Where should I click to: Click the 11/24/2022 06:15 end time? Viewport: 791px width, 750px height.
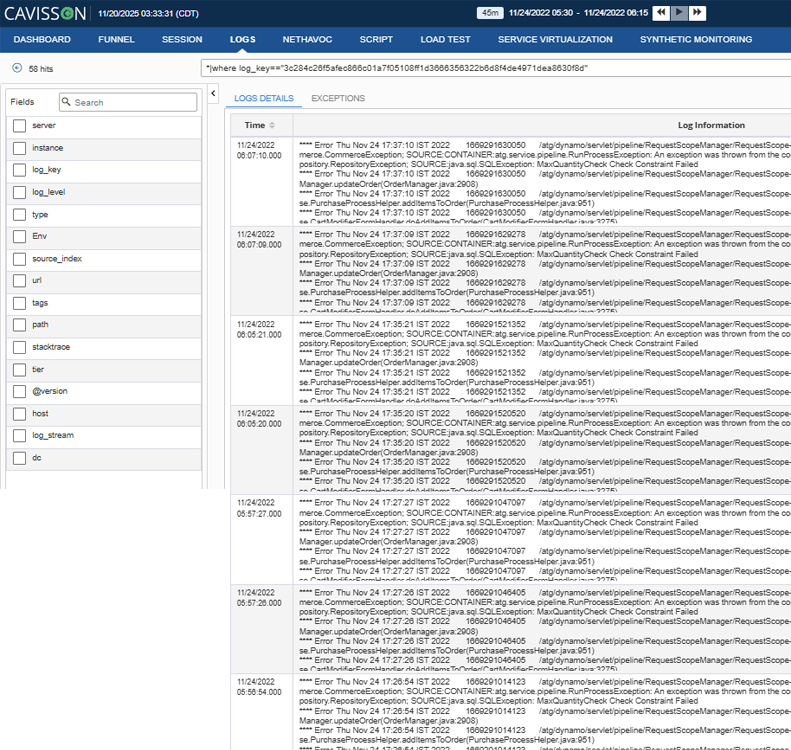615,13
